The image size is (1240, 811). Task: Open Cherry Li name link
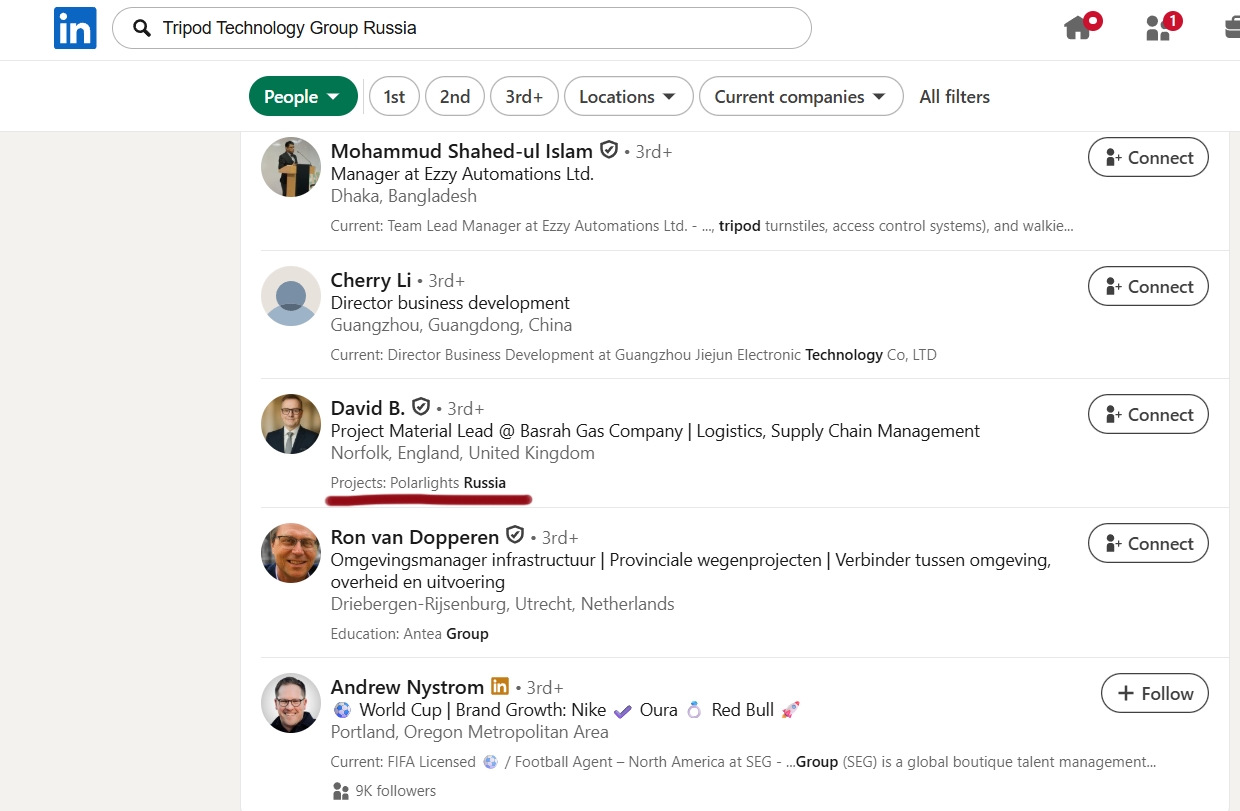pos(371,280)
